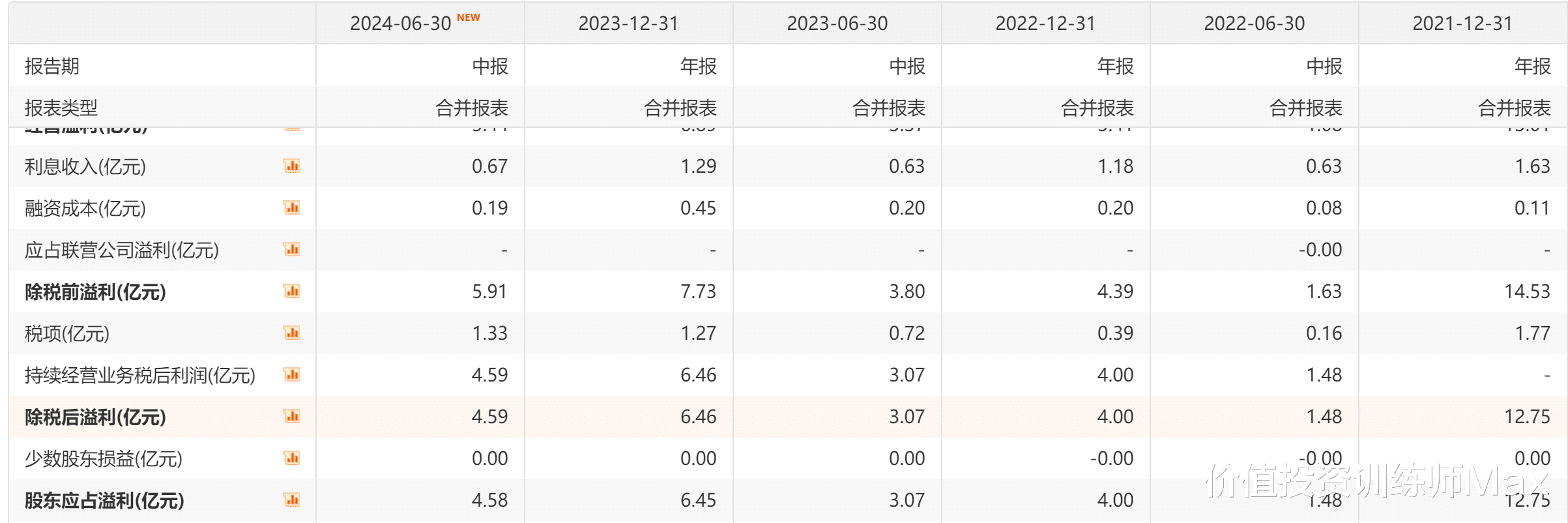Open chart icon beside 股东应占溢利
Image resolution: width=1568 pixels, height=523 pixels.
click(291, 500)
